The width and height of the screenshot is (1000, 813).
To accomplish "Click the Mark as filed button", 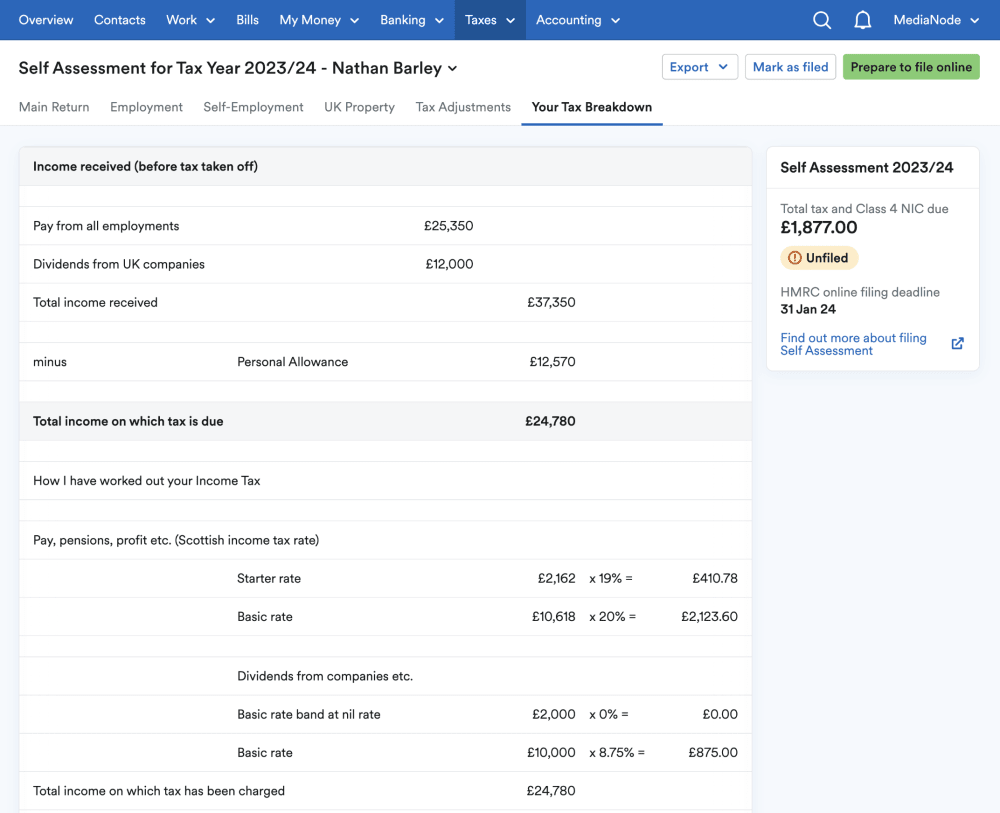I will pyautogui.click(x=790, y=67).
